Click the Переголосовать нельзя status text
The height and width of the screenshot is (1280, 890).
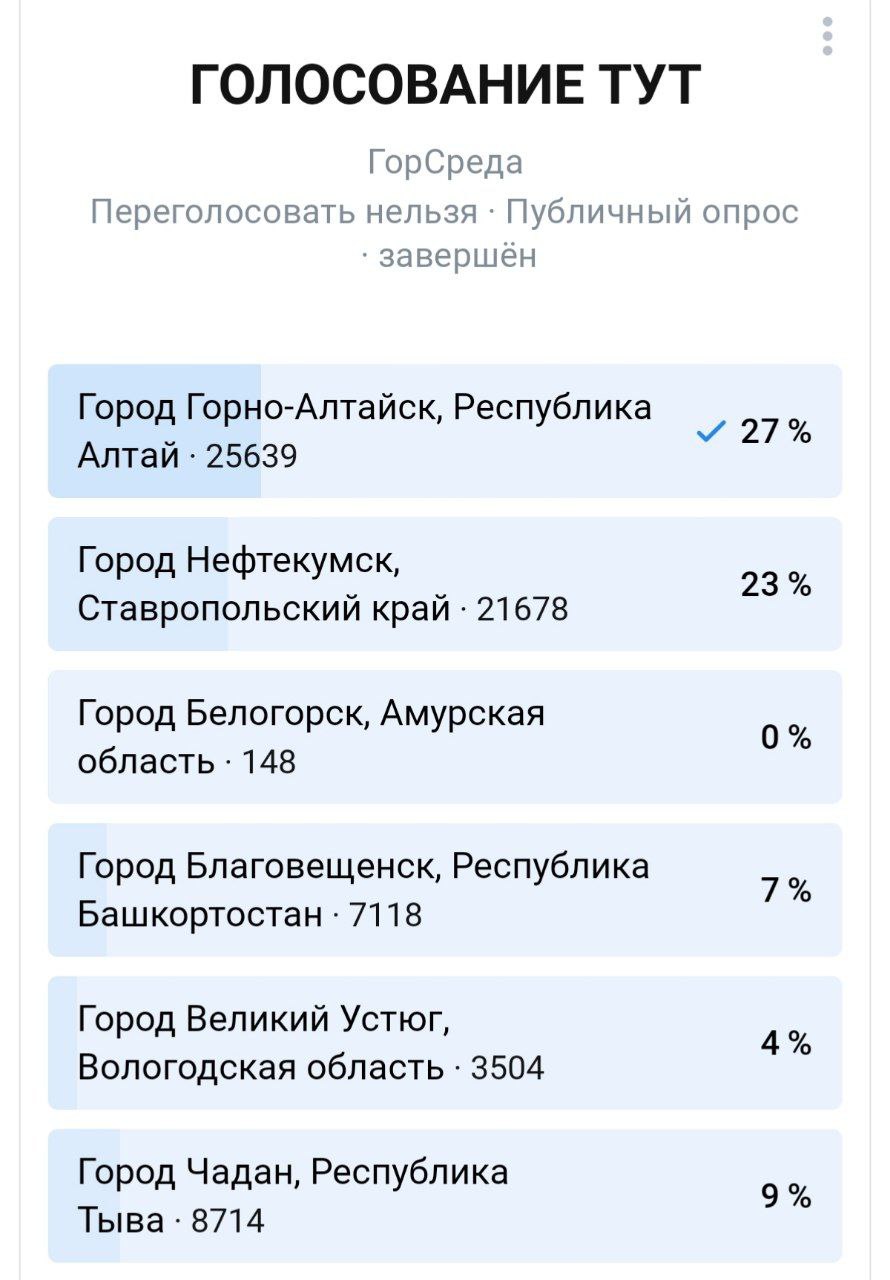(284, 212)
